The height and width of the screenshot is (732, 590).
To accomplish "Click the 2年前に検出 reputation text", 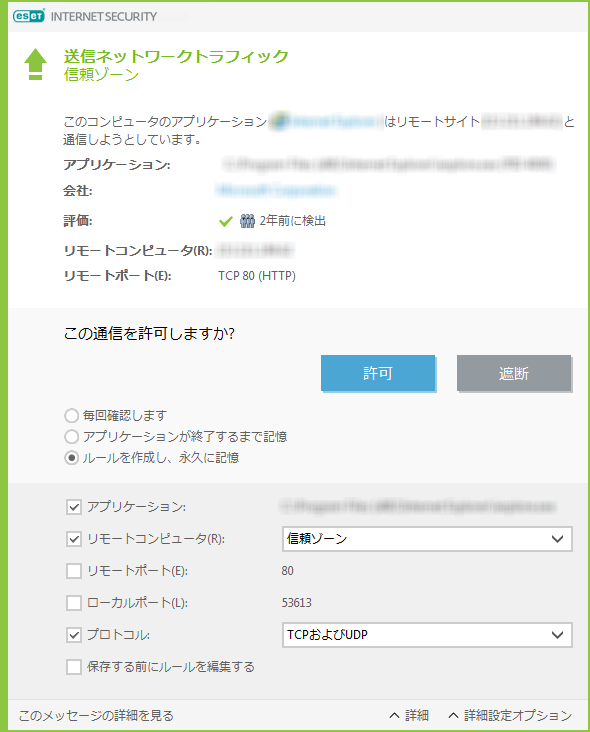I will 293,221.
